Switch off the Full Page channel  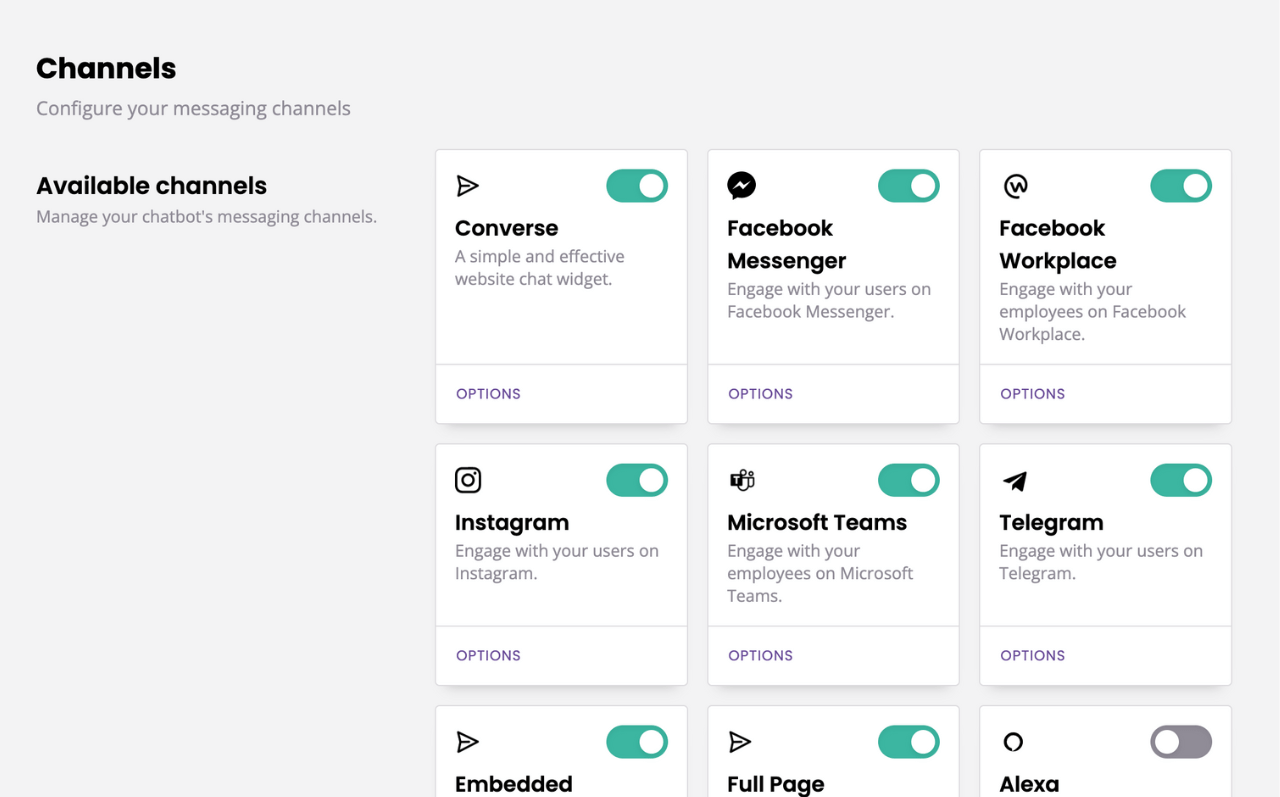(909, 742)
